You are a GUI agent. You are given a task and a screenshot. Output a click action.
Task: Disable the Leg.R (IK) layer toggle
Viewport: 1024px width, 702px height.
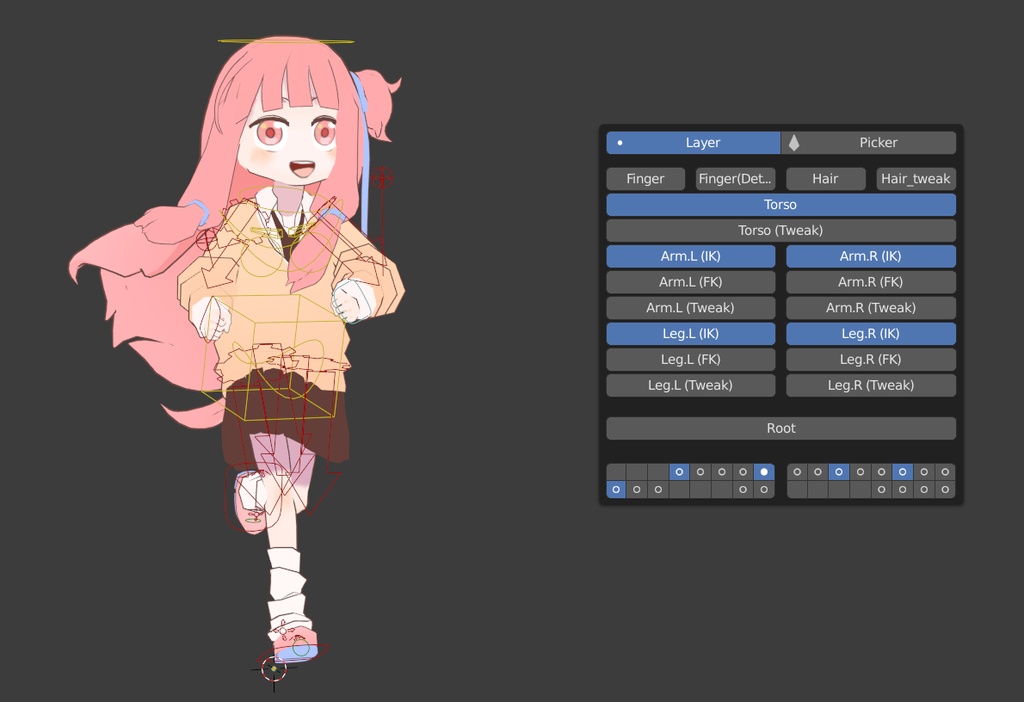coord(870,333)
